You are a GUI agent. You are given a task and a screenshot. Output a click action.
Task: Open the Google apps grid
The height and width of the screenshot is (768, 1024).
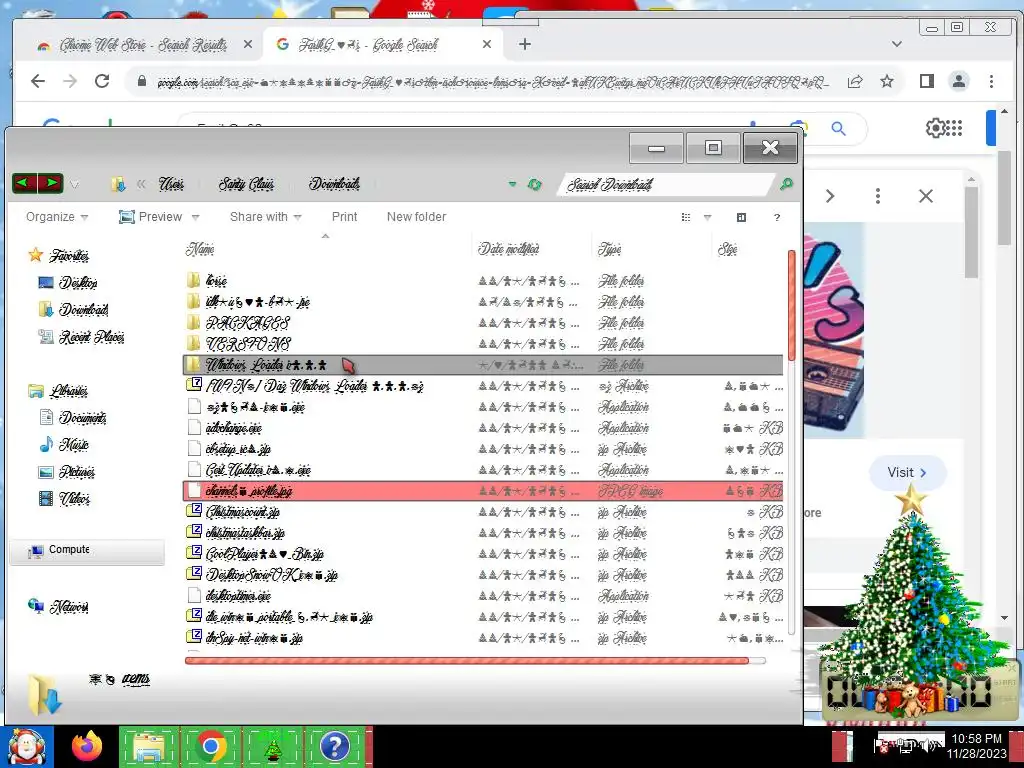point(954,128)
